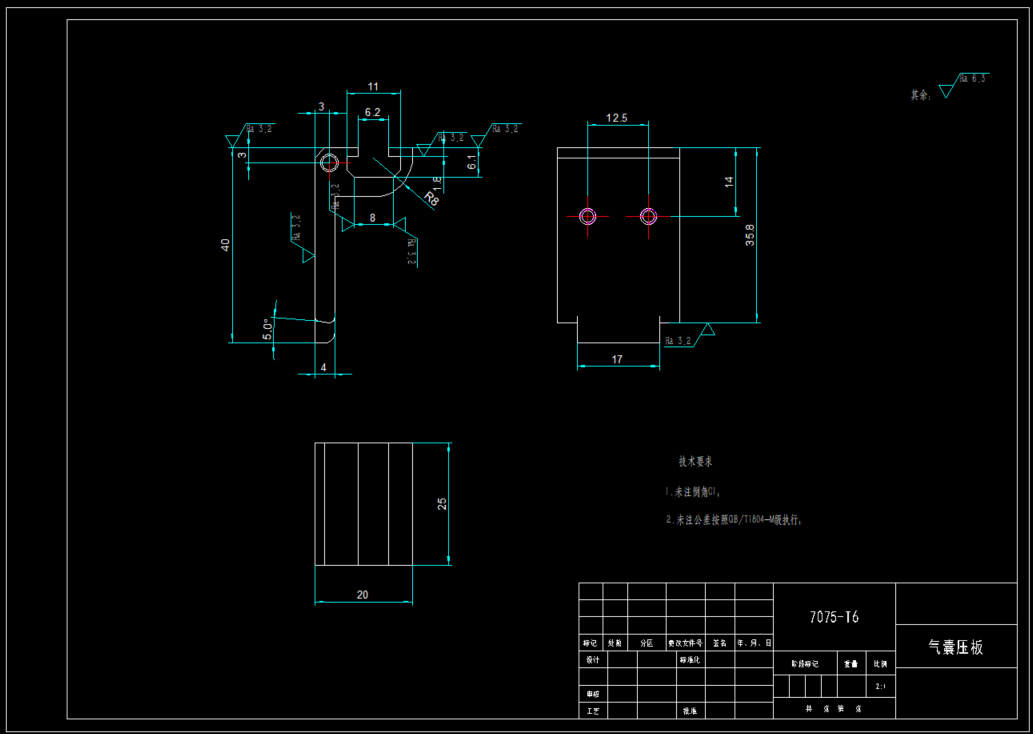Select the "批准" title block label
Screen dimensions: 1033x734
pos(690,711)
